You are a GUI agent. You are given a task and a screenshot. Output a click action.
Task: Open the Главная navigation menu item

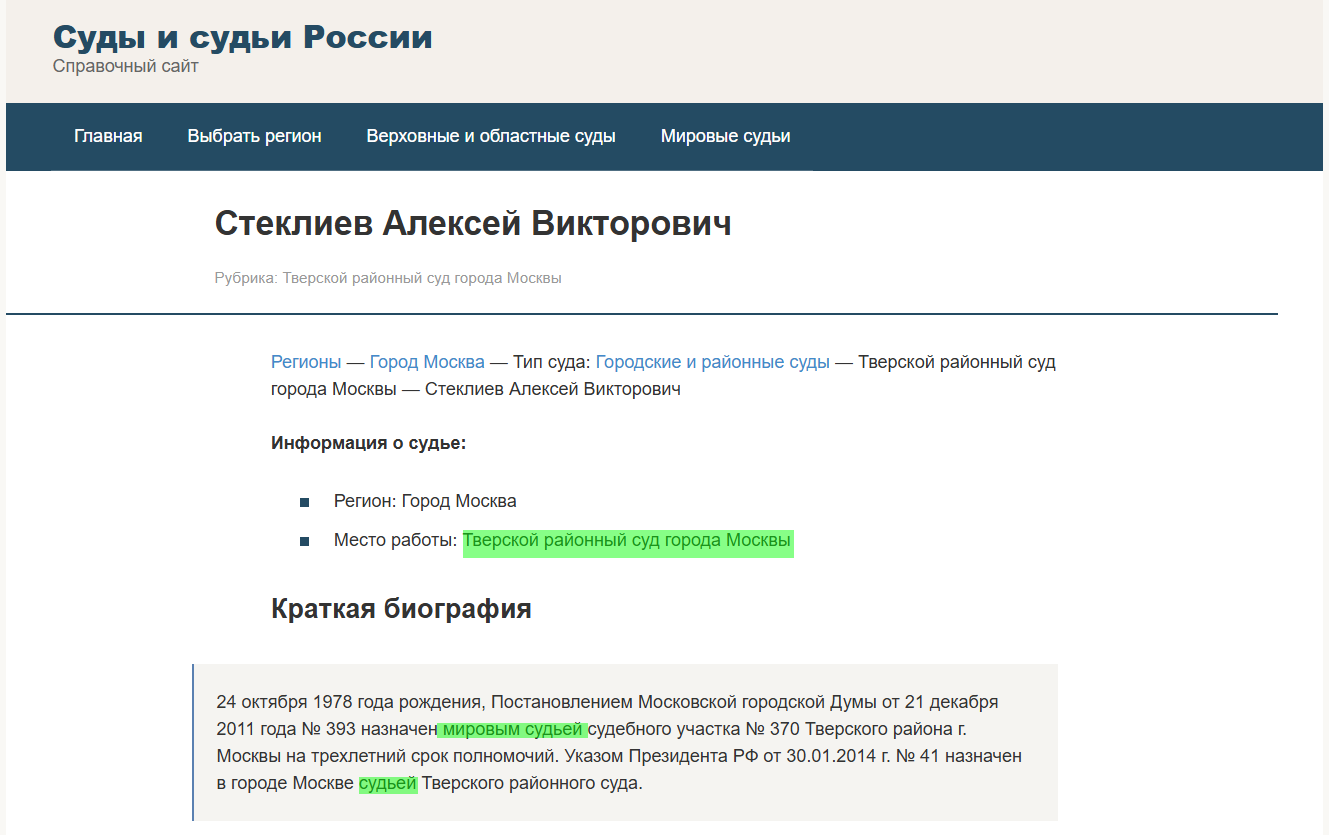(108, 135)
